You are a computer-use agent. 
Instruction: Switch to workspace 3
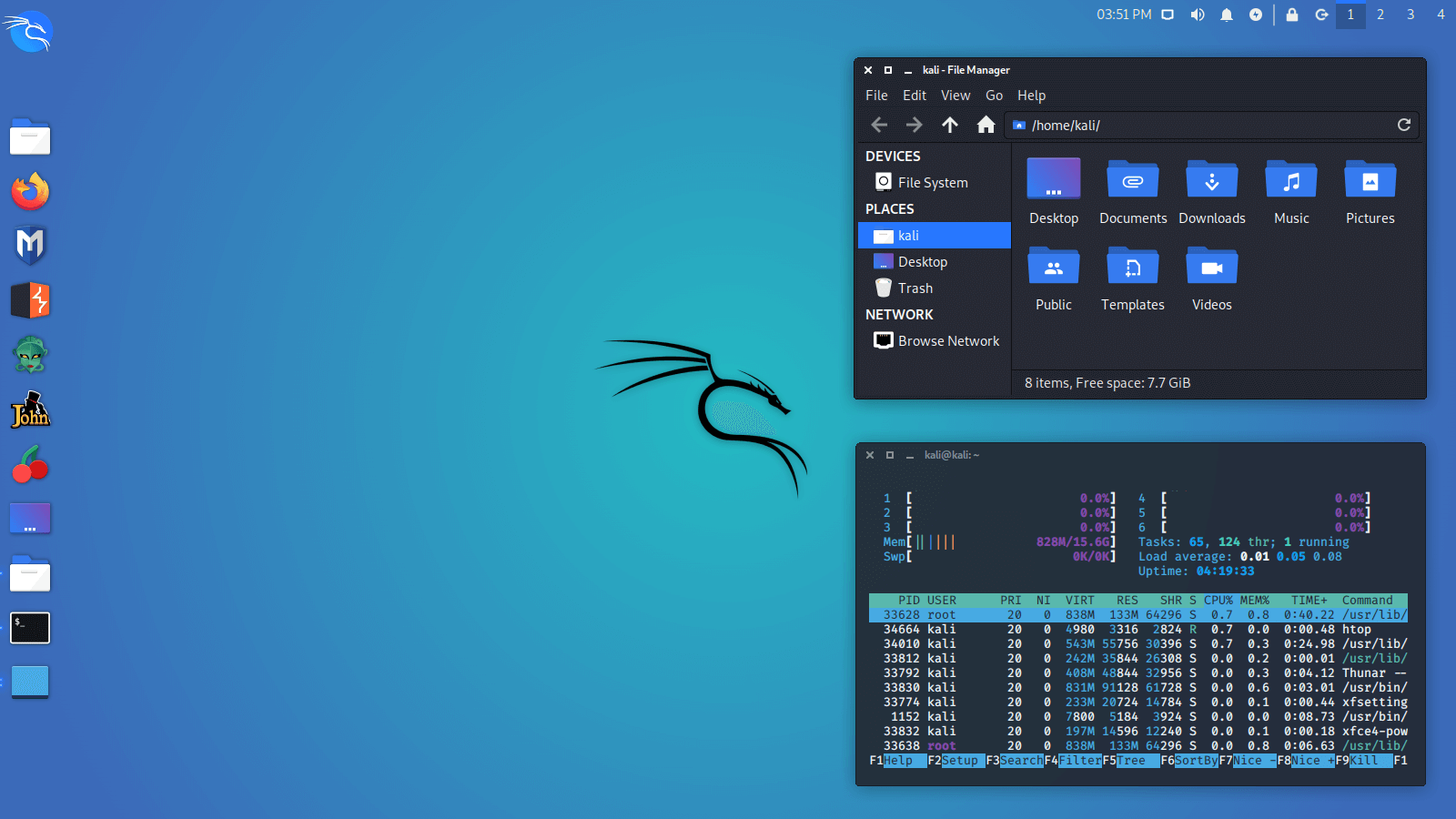coord(1410,15)
